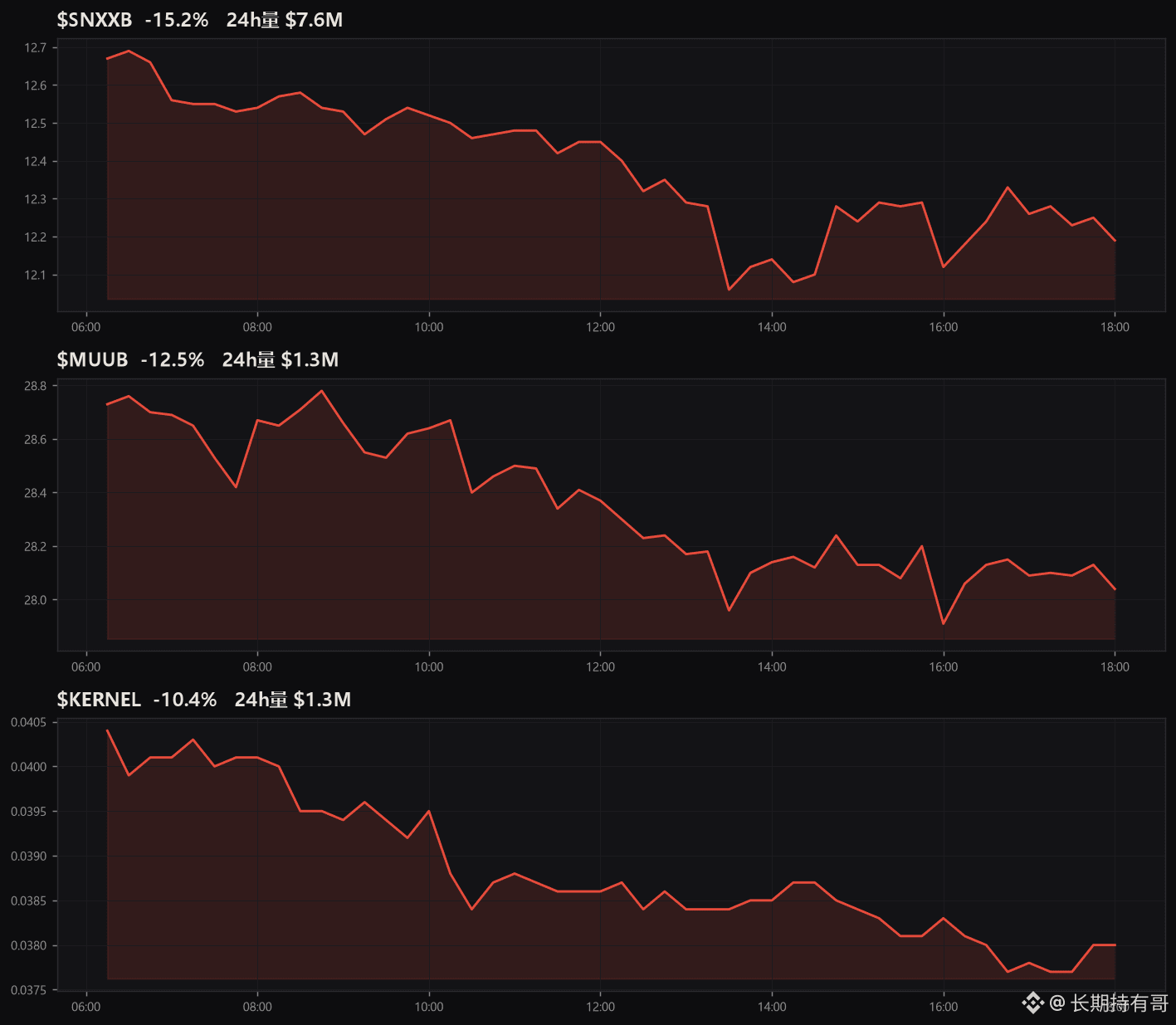The width and height of the screenshot is (1176, 1025).
Task: Click the 0.0400 price axis label
Action: pos(29,767)
